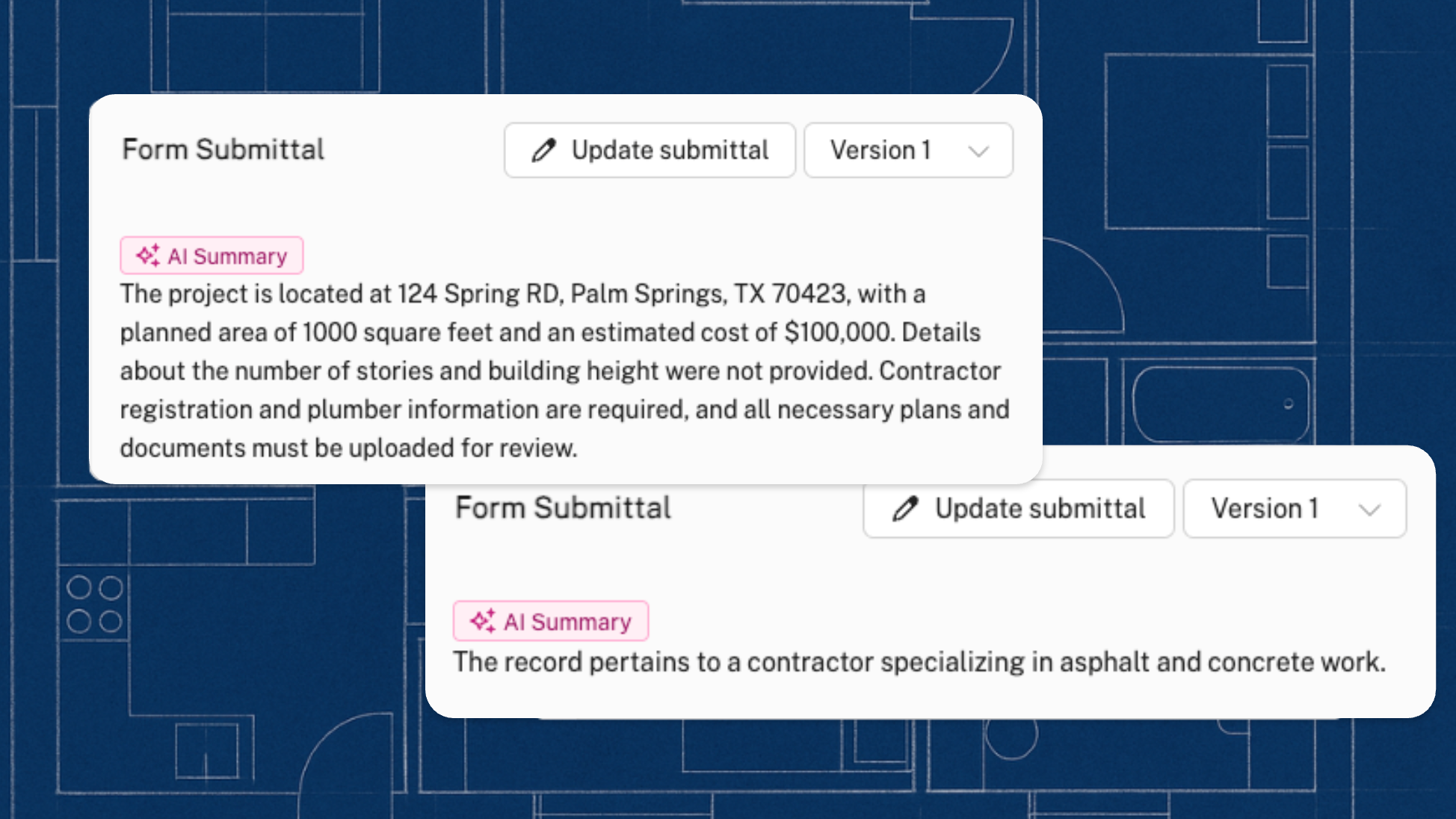Click the Form Submittal heading on the Palm Springs card
Screen dimensions: 1456x819
pyautogui.click(x=223, y=149)
